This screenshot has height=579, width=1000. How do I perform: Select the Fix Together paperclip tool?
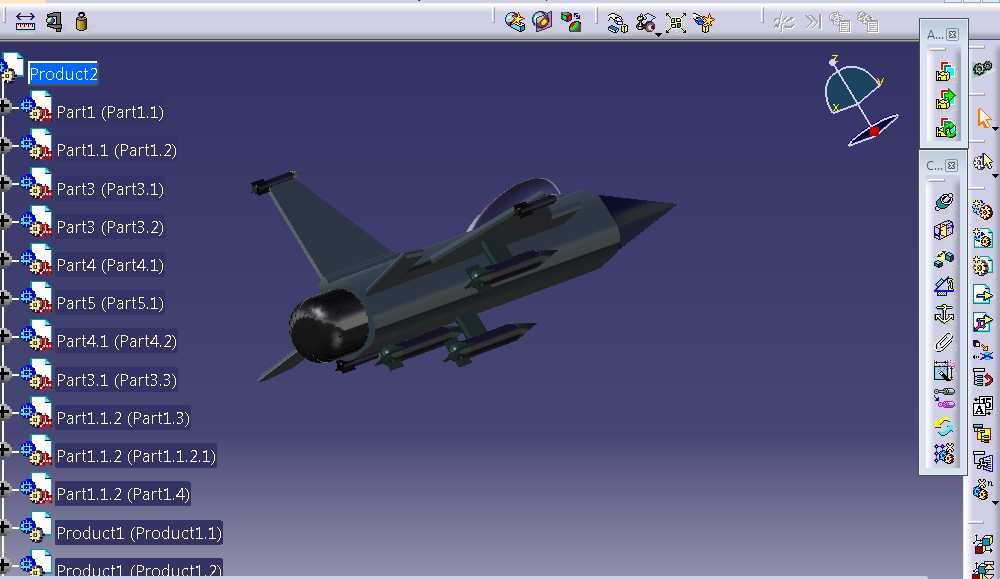coord(944,342)
